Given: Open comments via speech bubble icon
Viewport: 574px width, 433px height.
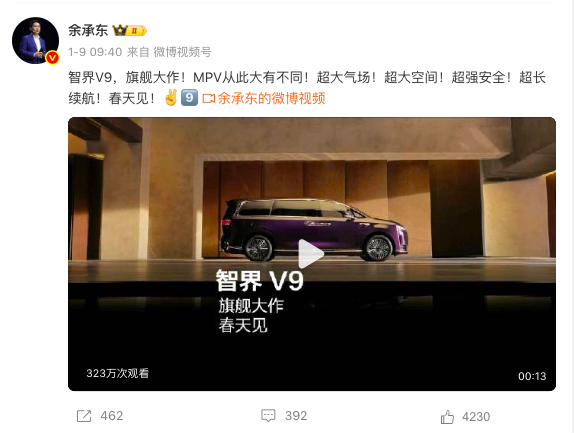Looking at the screenshot, I should (268, 416).
